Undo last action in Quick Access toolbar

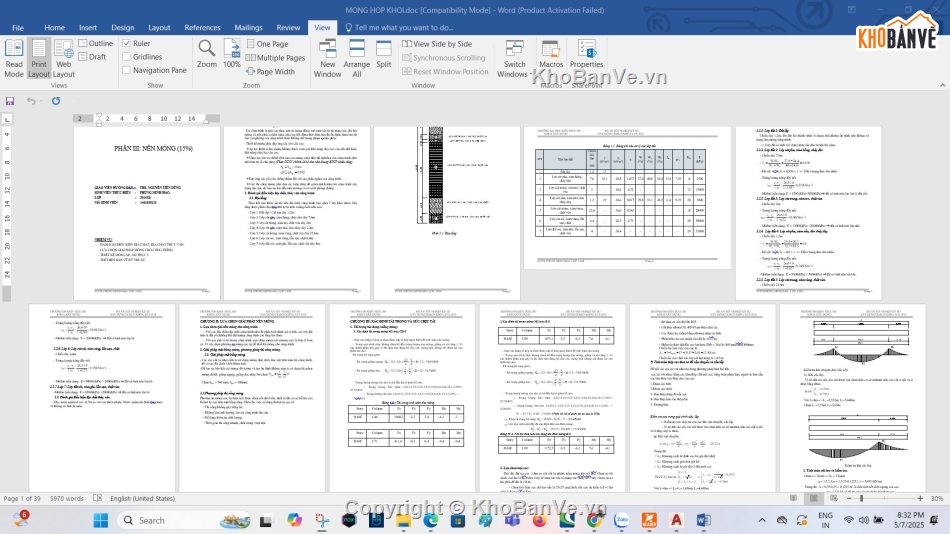coord(31,101)
